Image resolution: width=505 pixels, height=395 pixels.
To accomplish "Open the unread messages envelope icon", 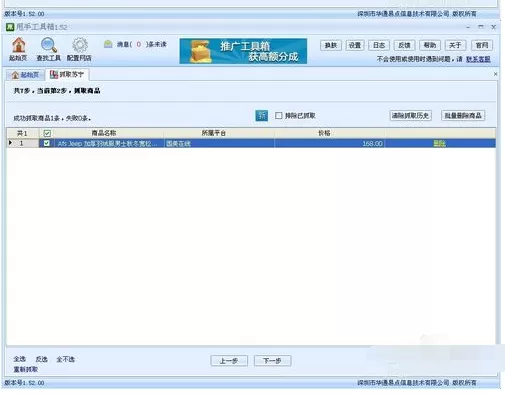I will point(108,44).
